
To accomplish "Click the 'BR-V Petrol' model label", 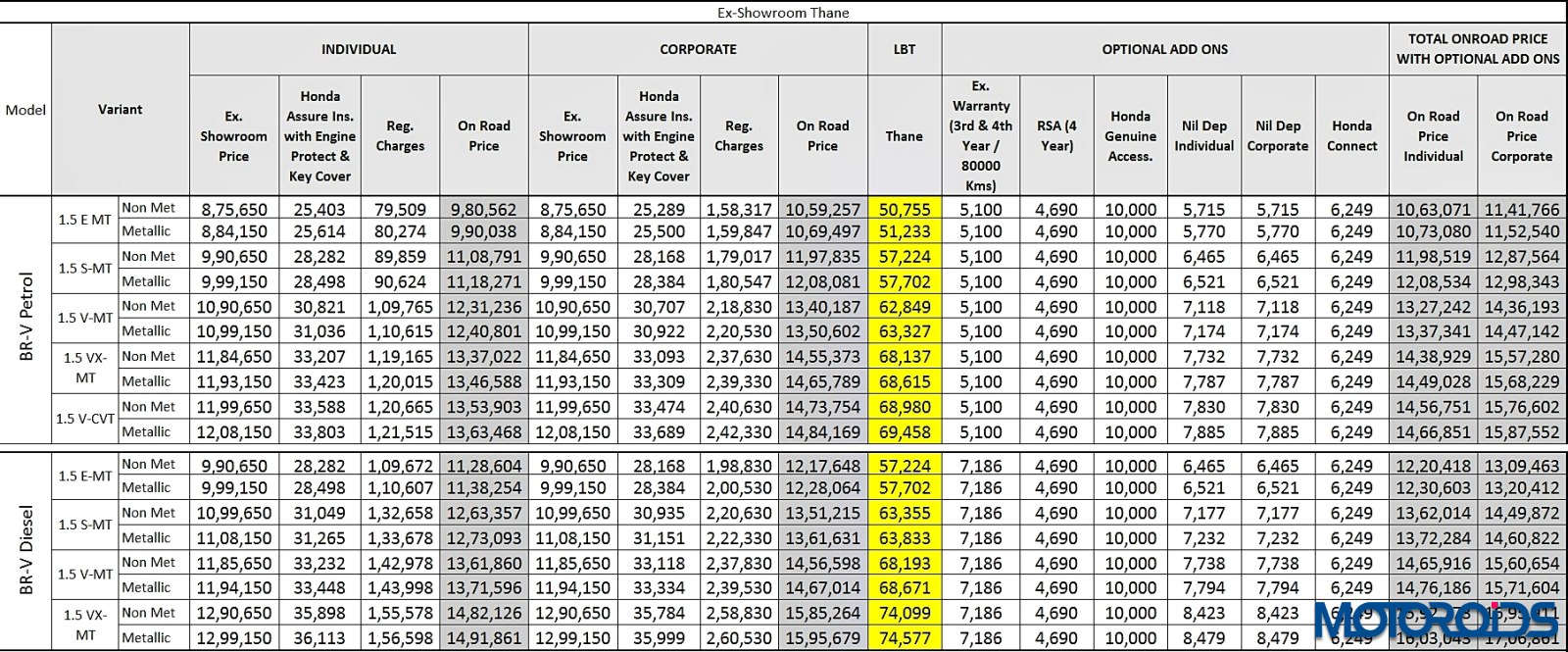I will [26, 318].
